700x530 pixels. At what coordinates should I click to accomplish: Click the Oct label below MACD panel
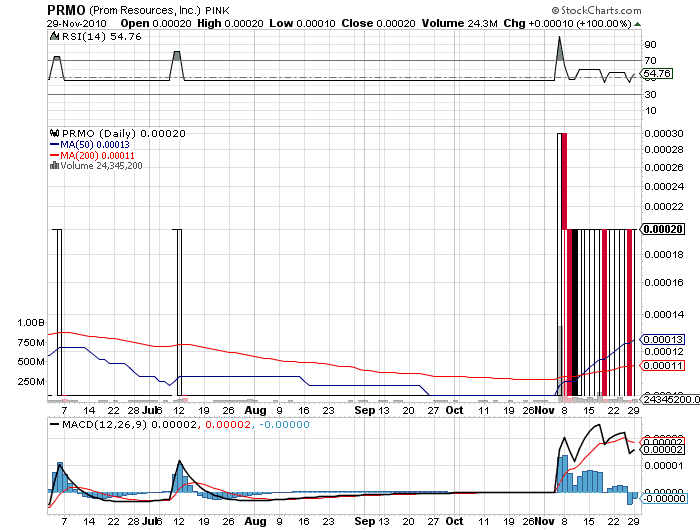(454, 521)
